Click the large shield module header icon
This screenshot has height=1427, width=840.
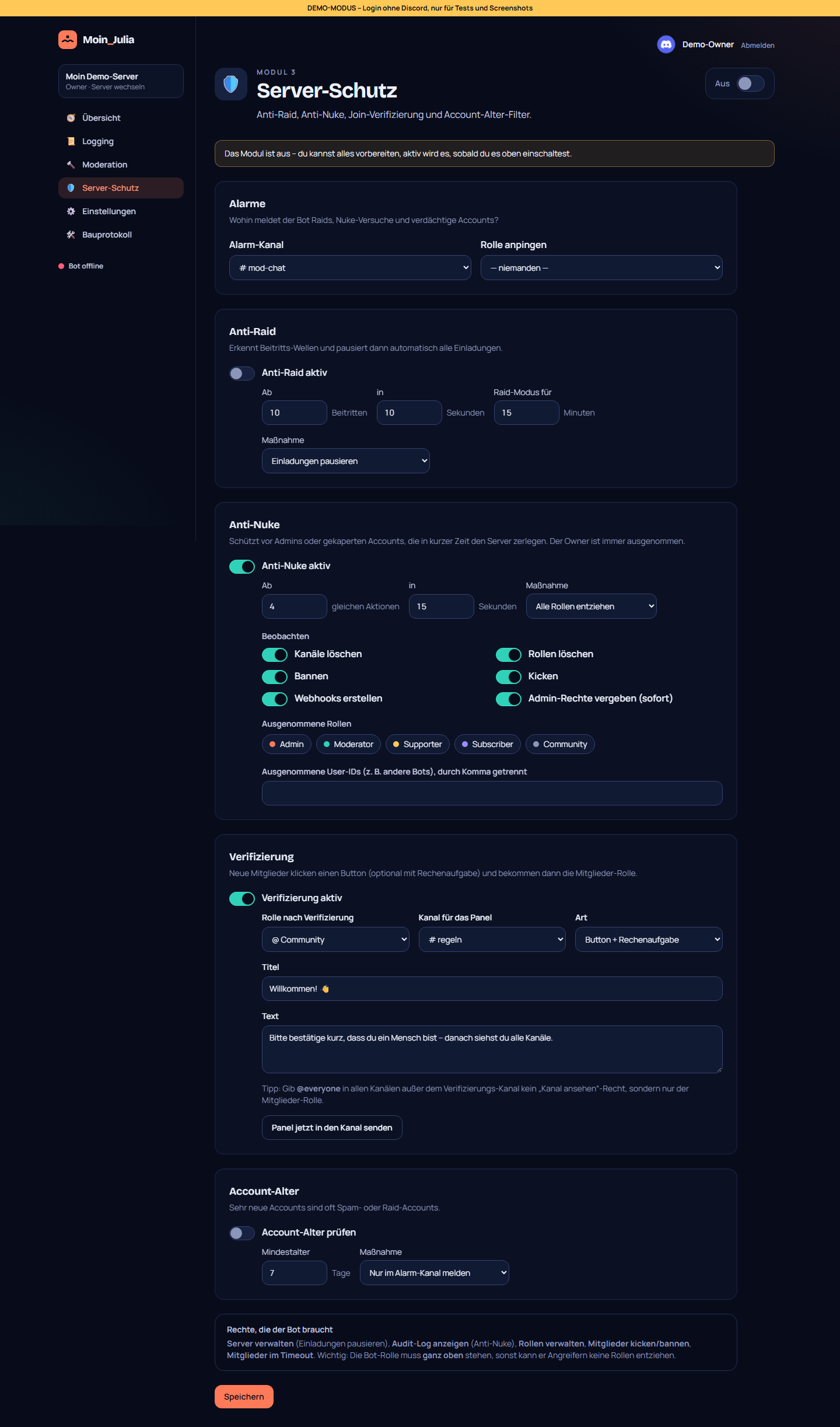231,84
